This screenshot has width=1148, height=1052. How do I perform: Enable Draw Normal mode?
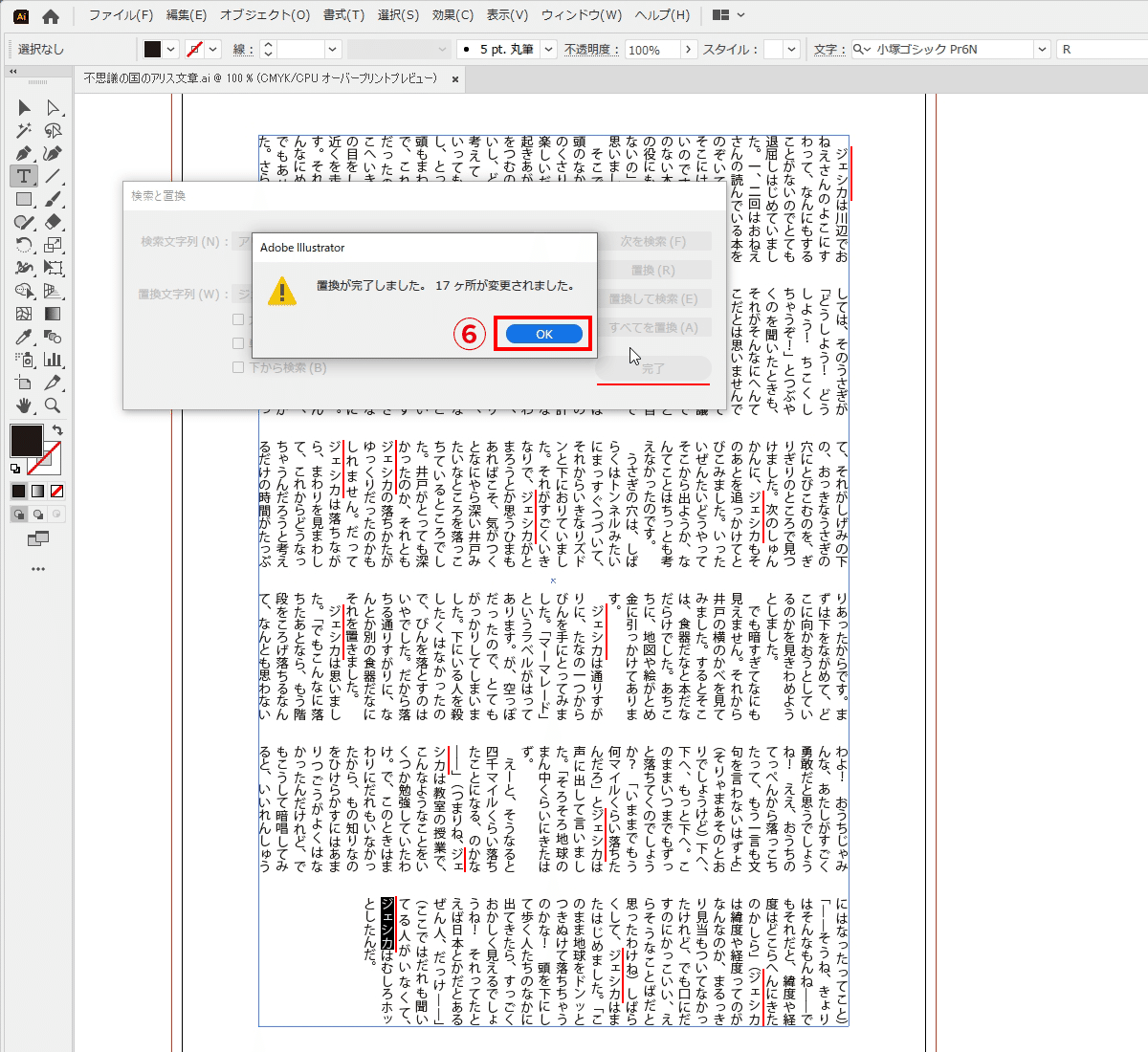[18, 514]
